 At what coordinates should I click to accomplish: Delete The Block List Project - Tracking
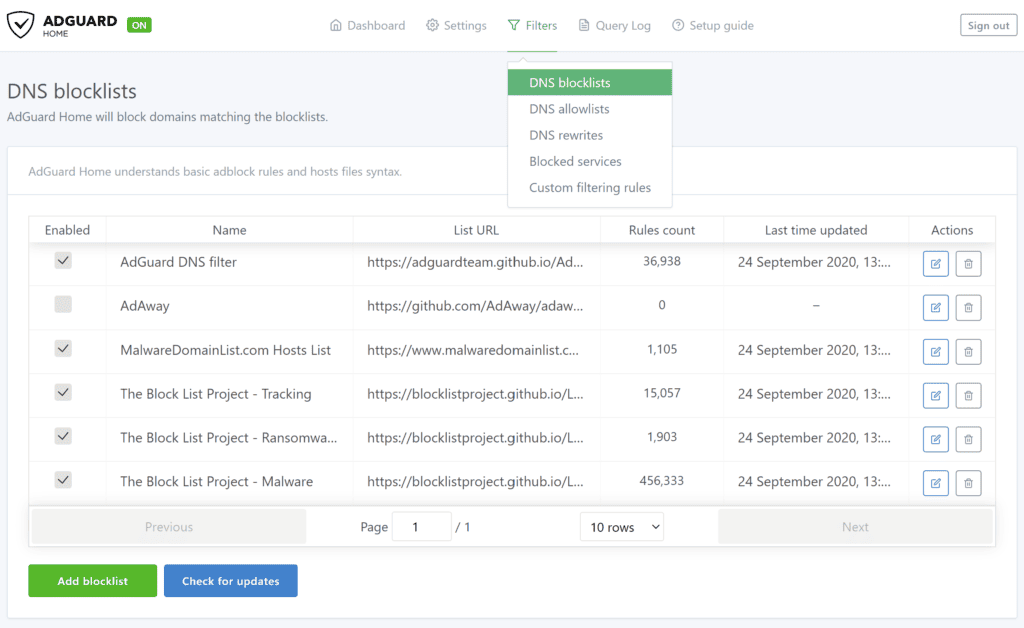(968, 396)
